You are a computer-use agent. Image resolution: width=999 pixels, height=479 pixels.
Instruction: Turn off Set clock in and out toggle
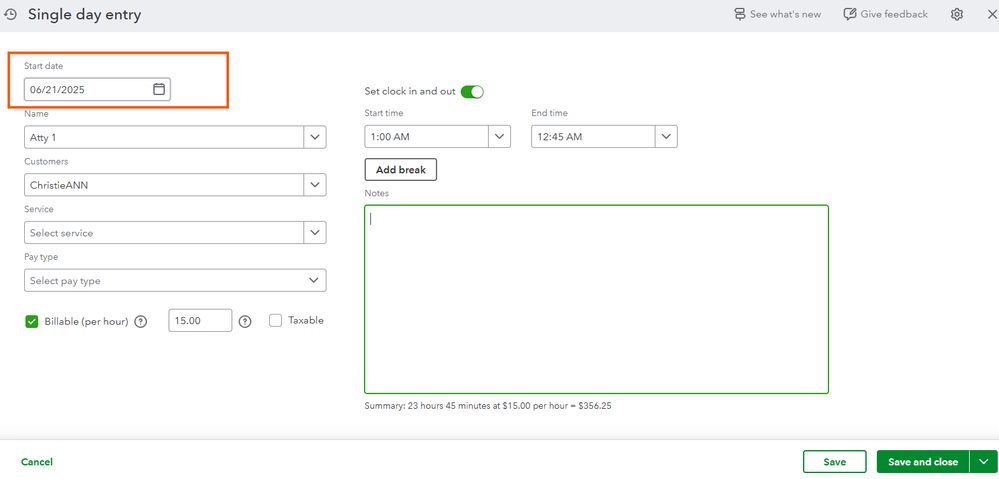pyautogui.click(x=472, y=92)
